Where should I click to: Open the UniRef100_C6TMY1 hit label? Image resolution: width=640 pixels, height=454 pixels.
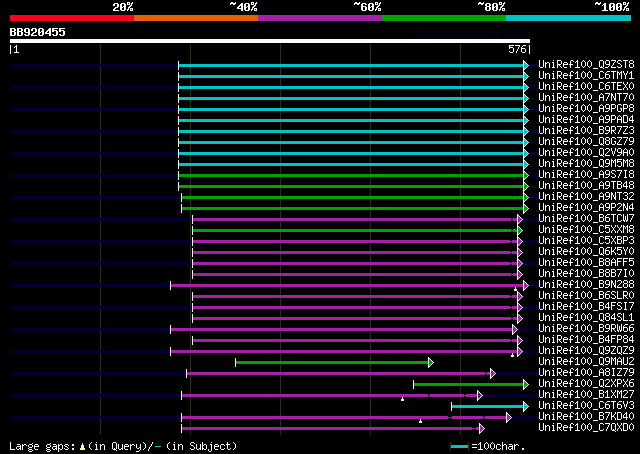point(586,76)
